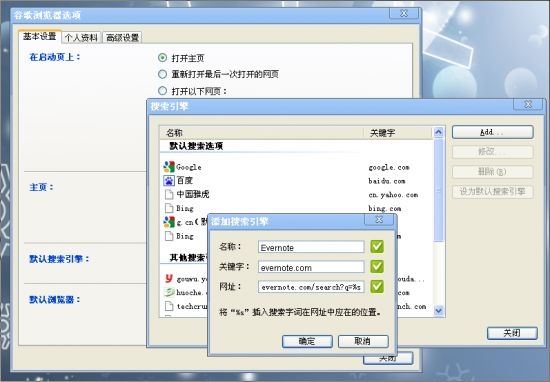Viewport: 550px width, 382px height.
Task: Select 打开主页 radio option
Action: pos(162,58)
